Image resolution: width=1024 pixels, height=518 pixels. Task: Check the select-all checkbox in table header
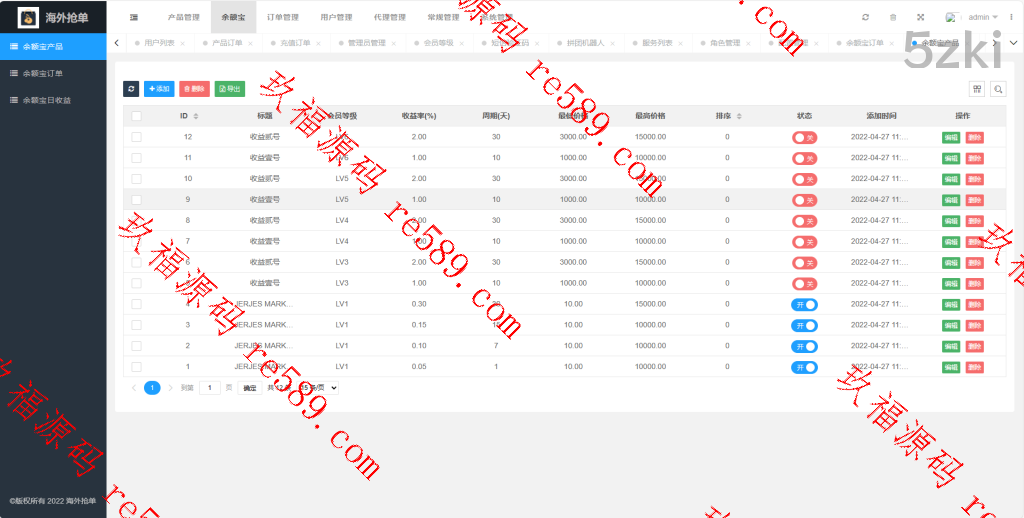(136, 116)
